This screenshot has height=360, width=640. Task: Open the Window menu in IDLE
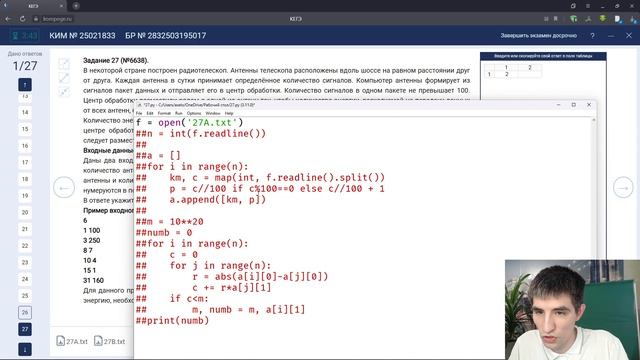[x=213, y=113]
